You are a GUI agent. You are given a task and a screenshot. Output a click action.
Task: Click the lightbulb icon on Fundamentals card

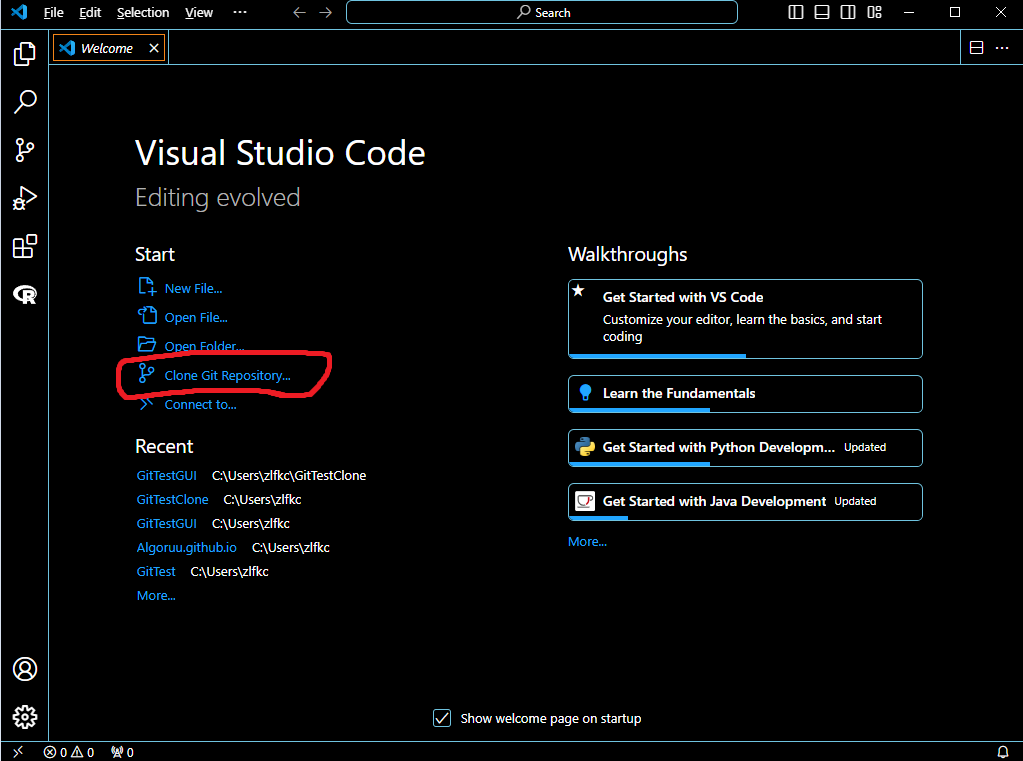point(585,392)
